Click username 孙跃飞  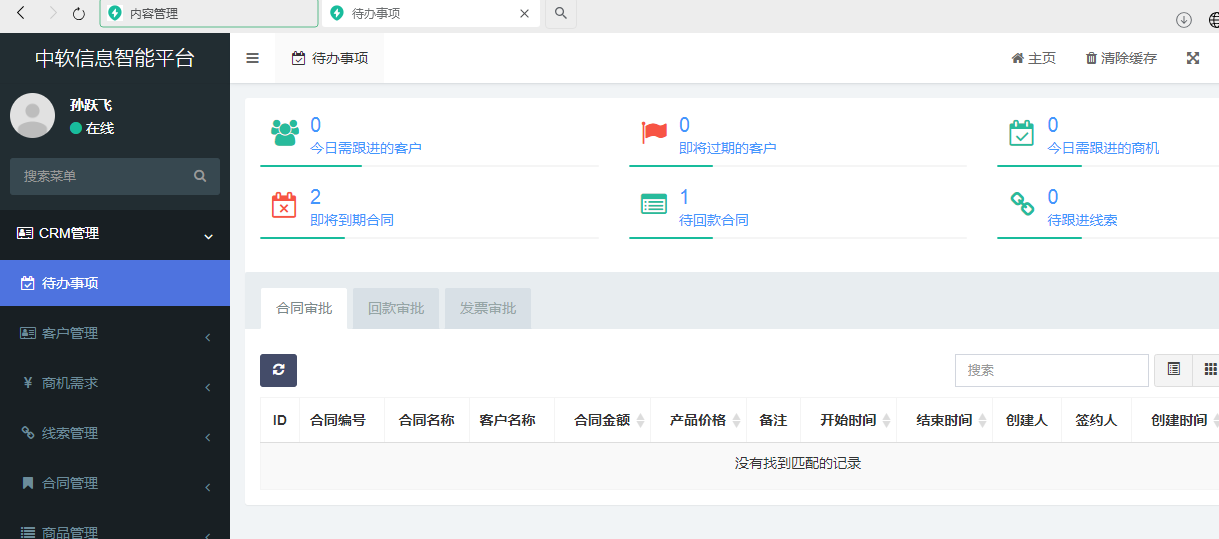[x=91, y=105]
